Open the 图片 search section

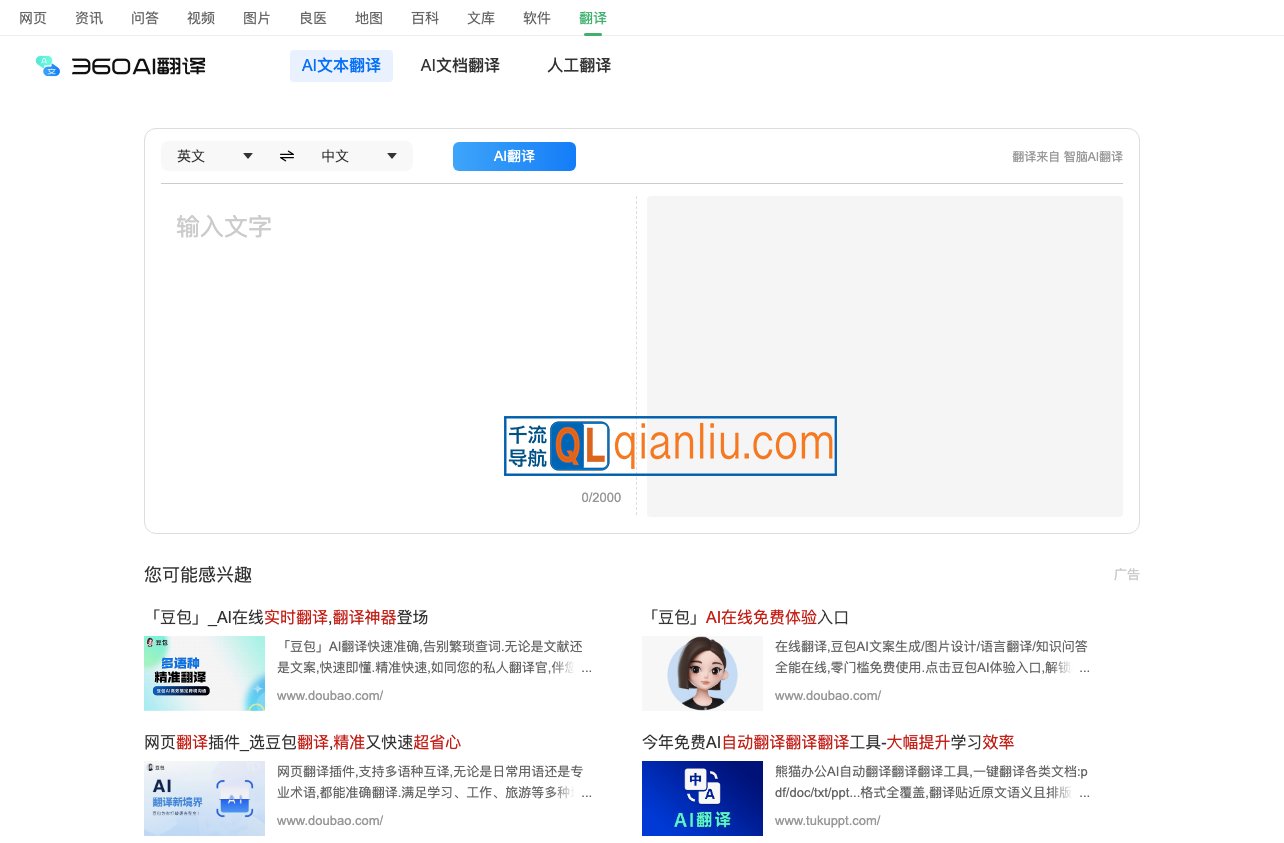pos(256,17)
